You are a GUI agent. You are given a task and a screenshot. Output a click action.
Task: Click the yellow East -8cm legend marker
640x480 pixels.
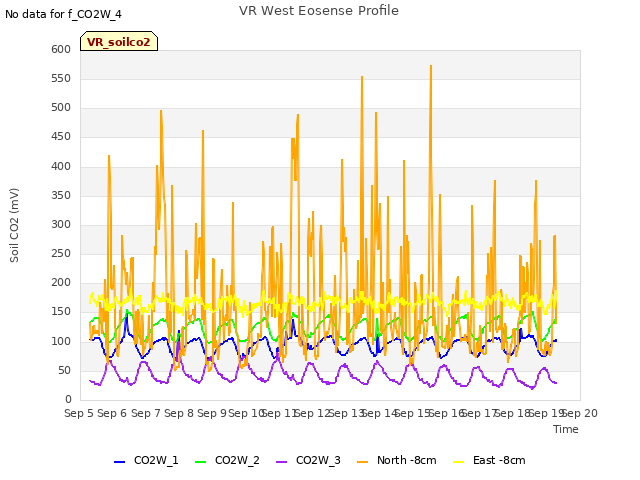pos(459,462)
